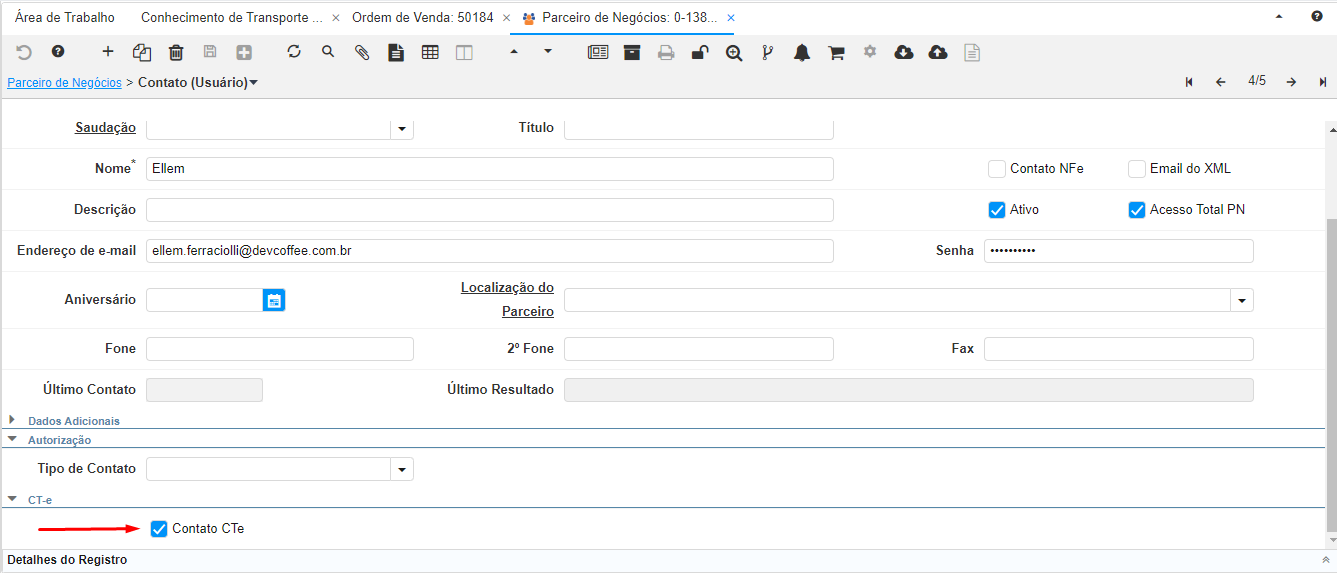Click the Requests bell icon

tap(802, 53)
